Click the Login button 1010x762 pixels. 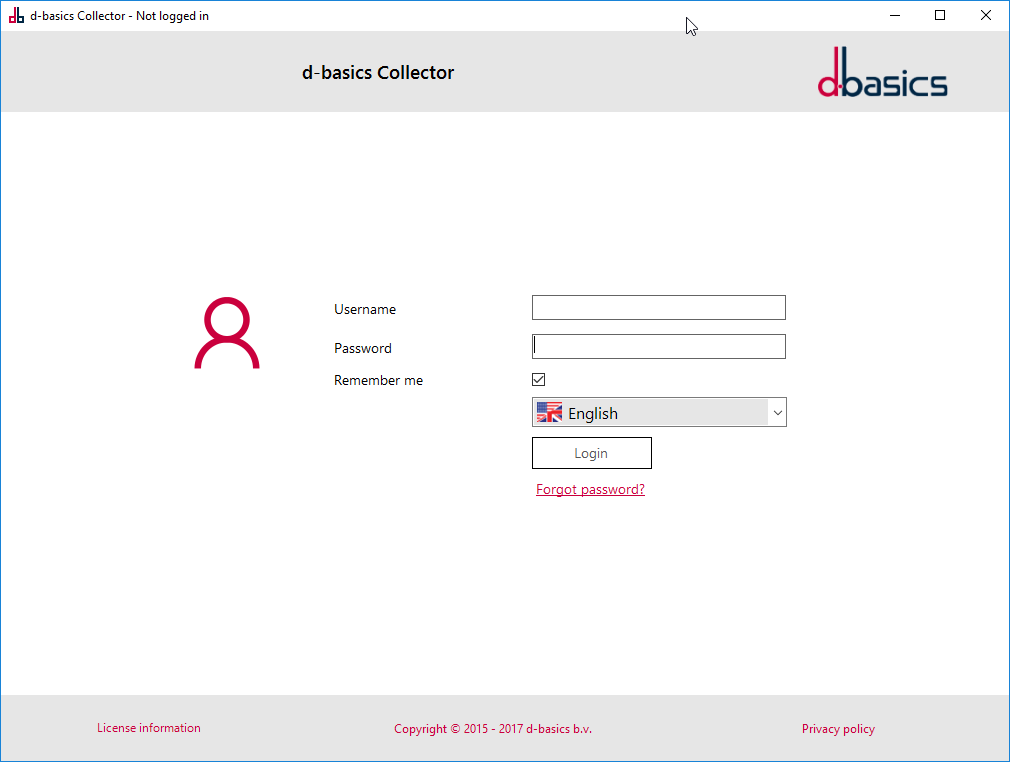tap(591, 453)
